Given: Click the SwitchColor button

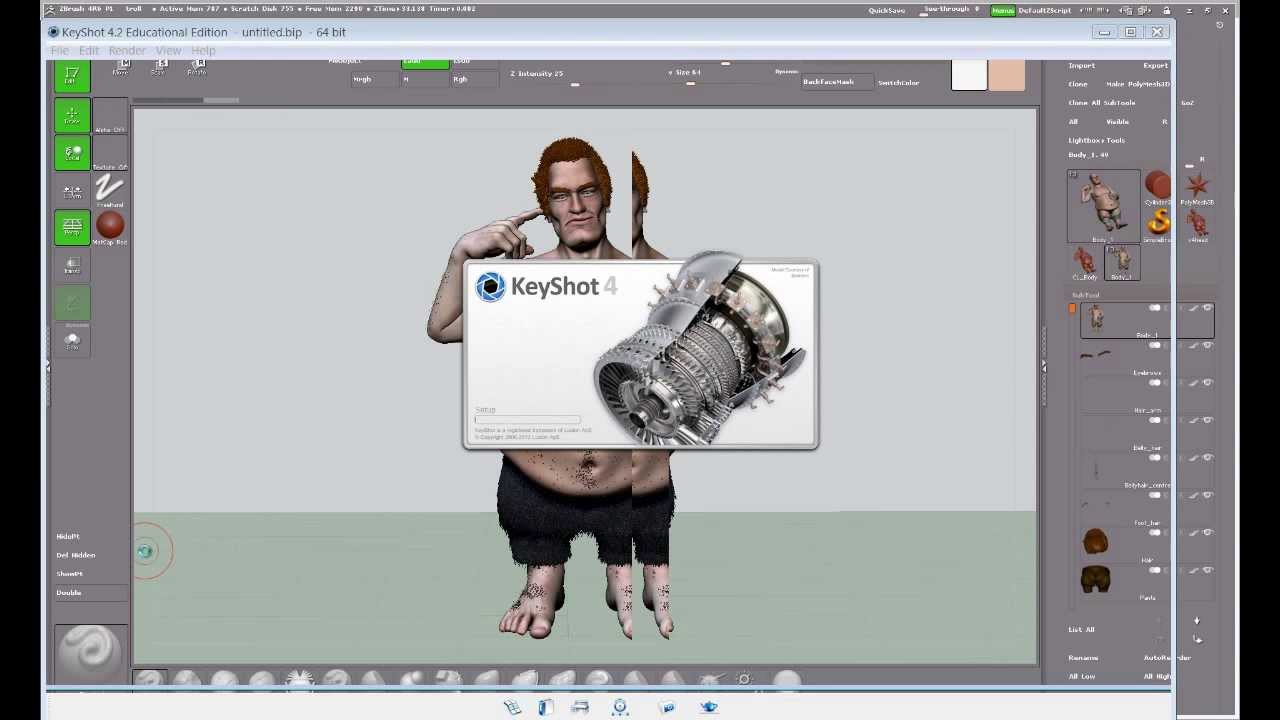Looking at the screenshot, I should coord(898,82).
